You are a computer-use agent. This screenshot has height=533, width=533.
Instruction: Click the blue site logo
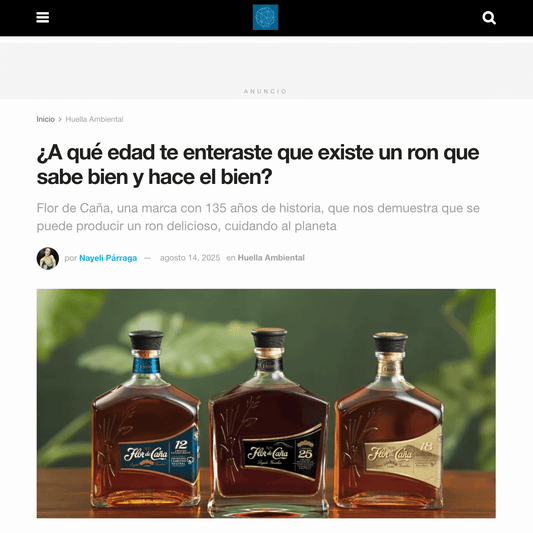[265, 17]
